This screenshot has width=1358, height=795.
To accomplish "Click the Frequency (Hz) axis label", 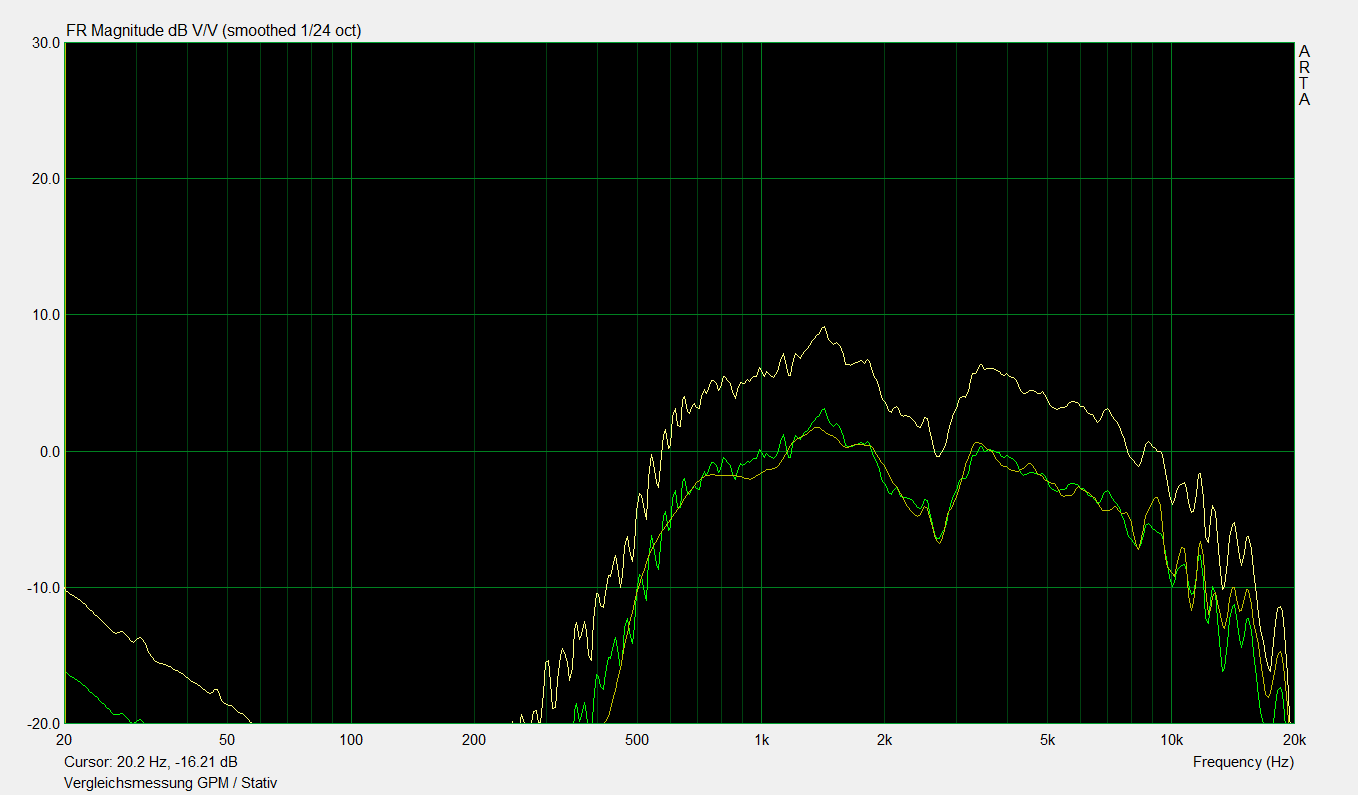I will pyautogui.click(x=1242, y=762).
